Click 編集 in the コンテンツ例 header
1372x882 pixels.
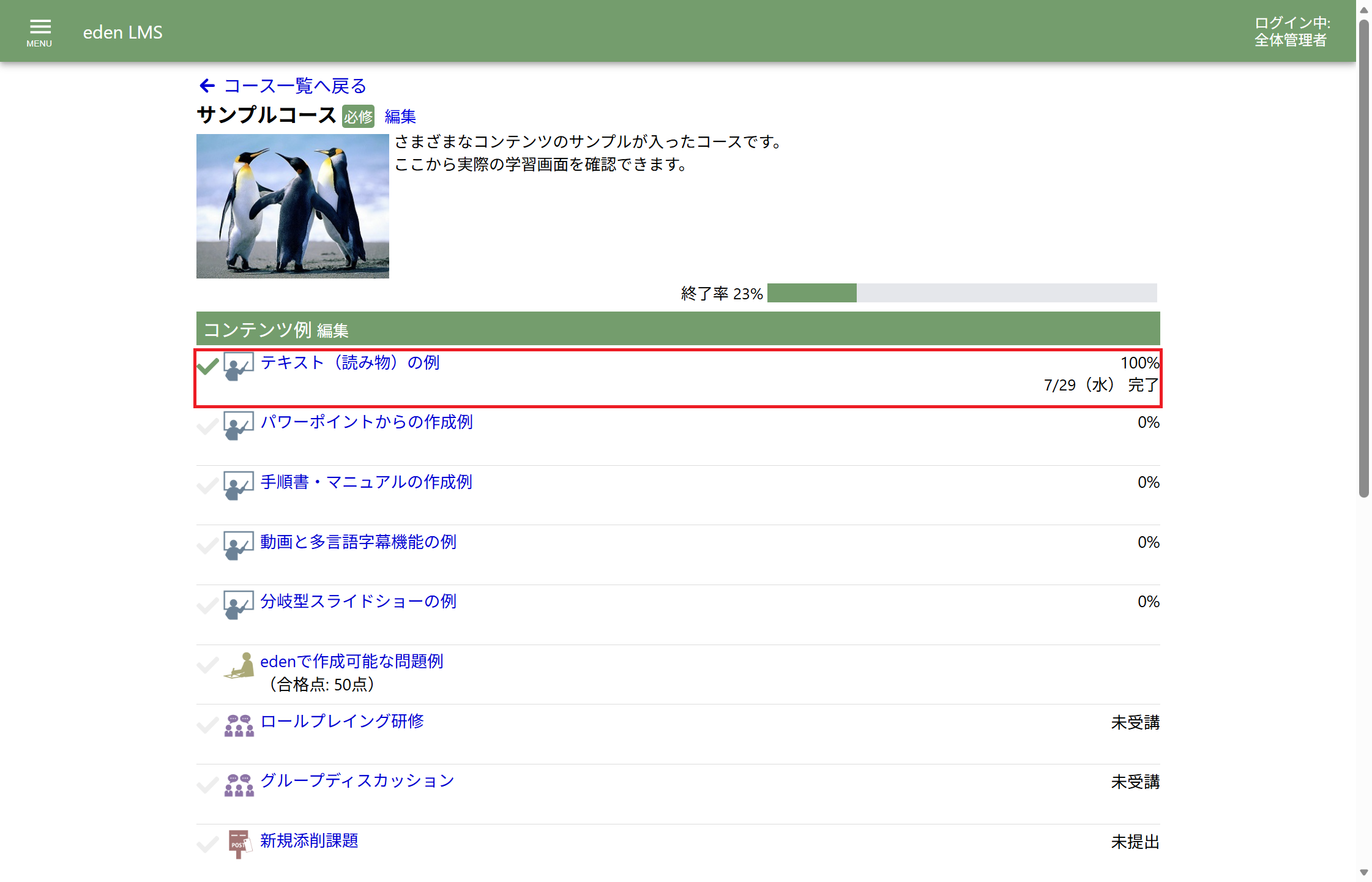333,331
